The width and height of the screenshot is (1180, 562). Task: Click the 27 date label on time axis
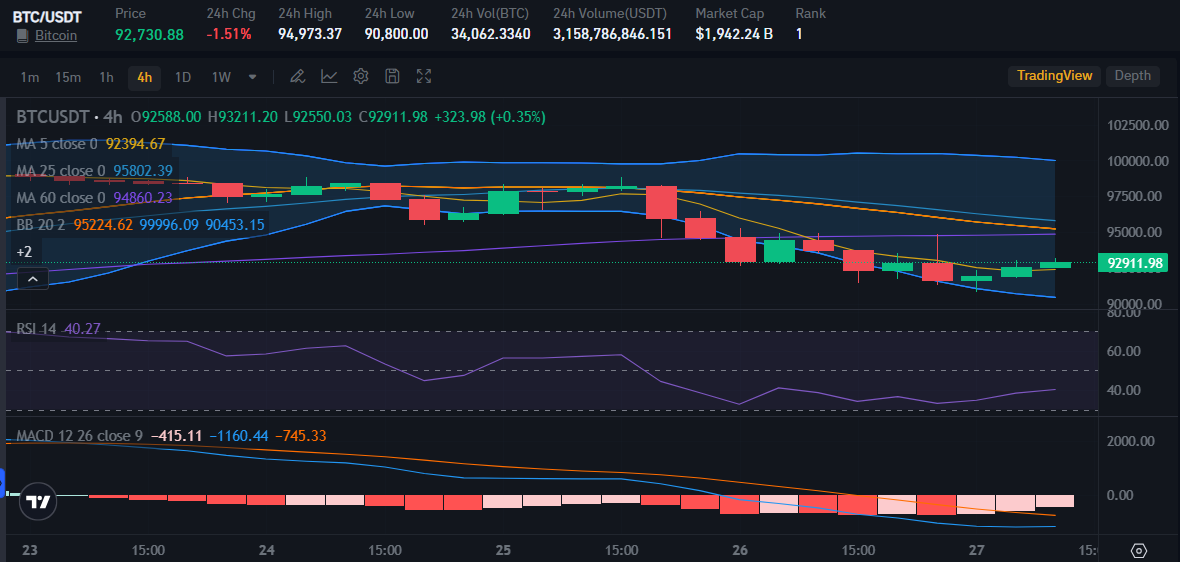(x=976, y=550)
